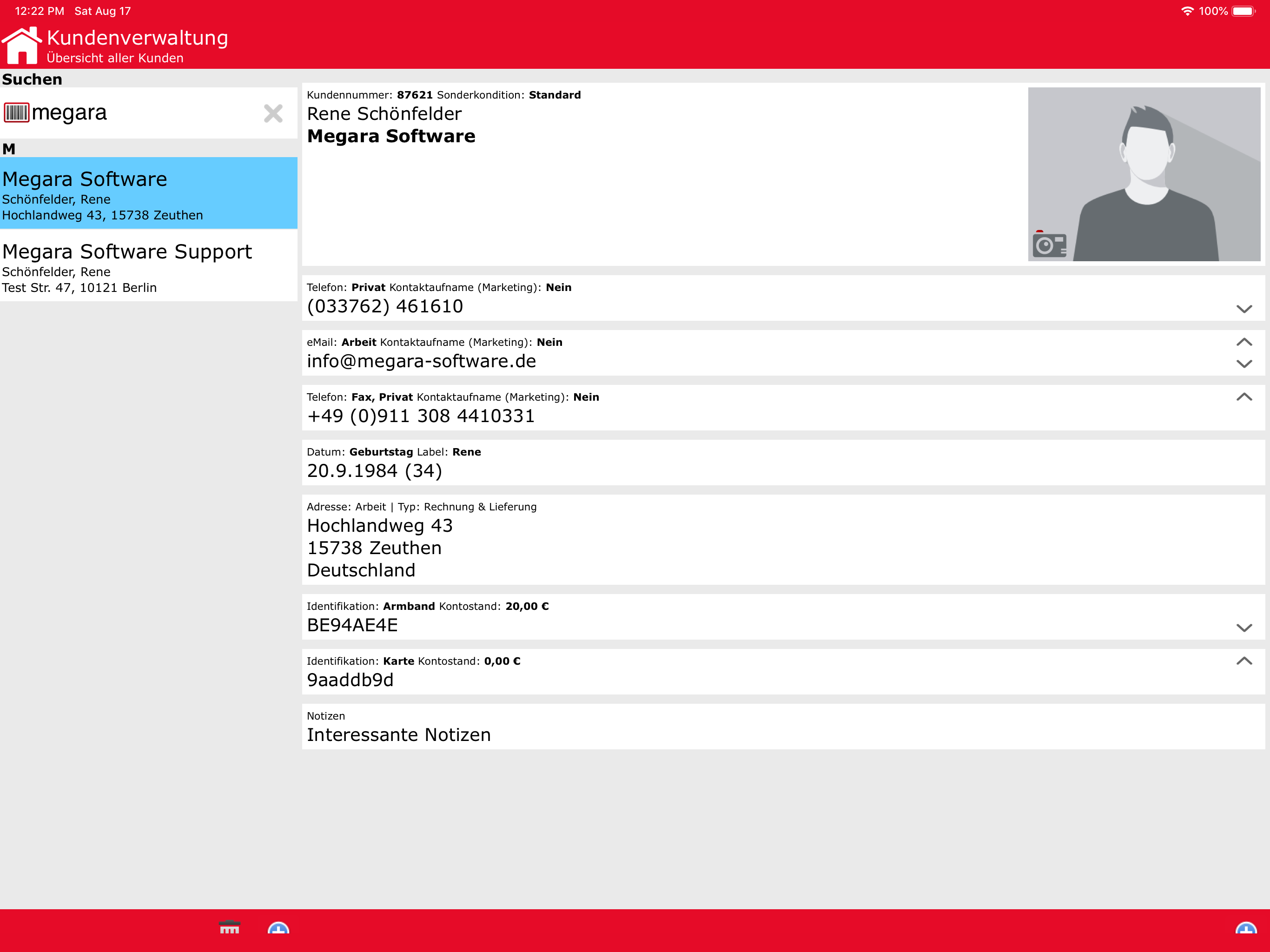Tap the Suchen heading
This screenshot has width=1270, height=952.
[32, 79]
